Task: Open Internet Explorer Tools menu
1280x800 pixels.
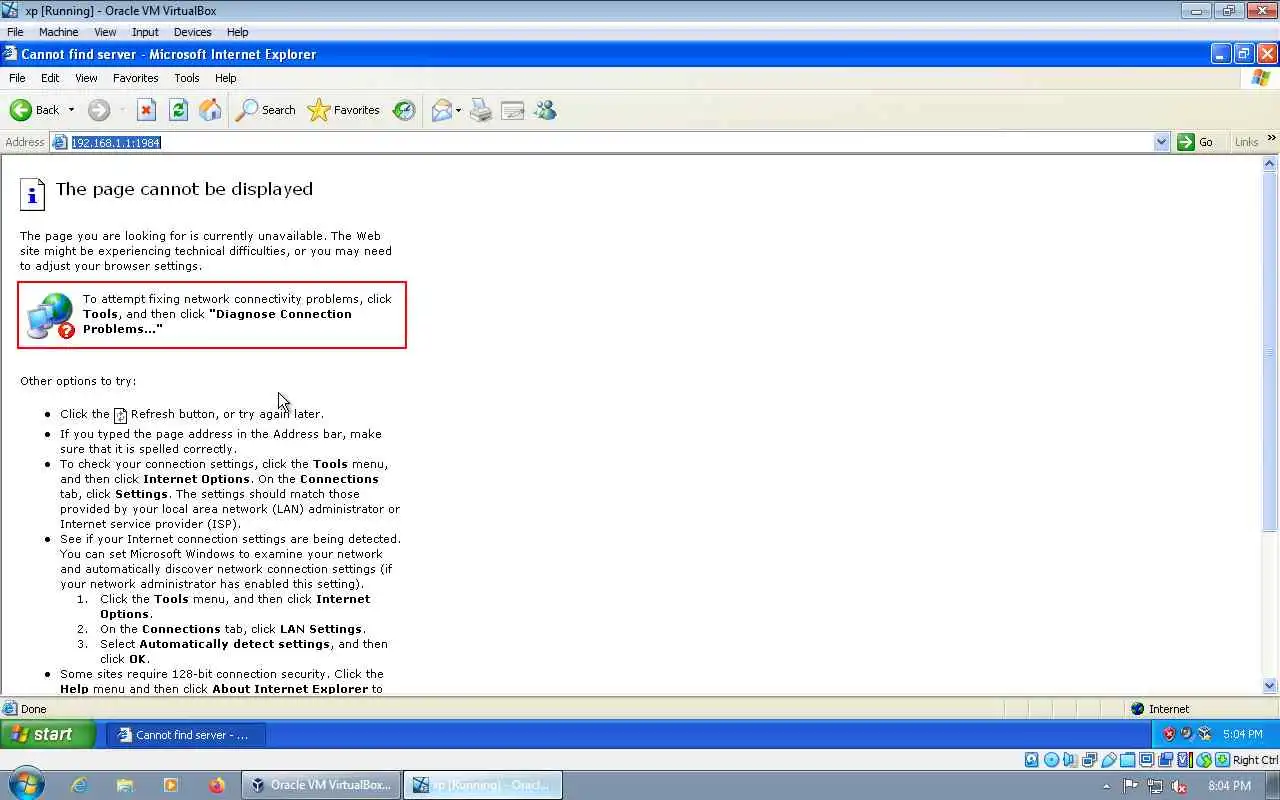Action: coord(187,78)
